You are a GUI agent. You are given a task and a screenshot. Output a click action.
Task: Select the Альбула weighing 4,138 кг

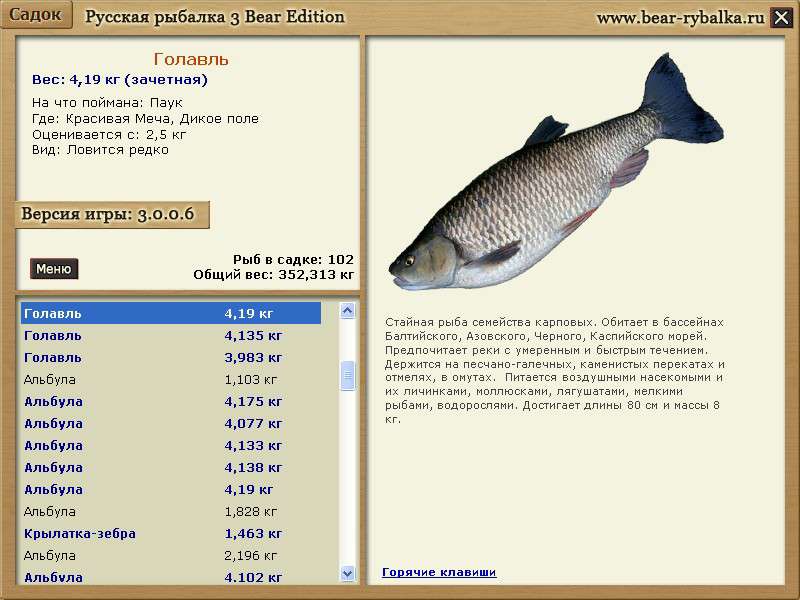(x=170, y=467)
